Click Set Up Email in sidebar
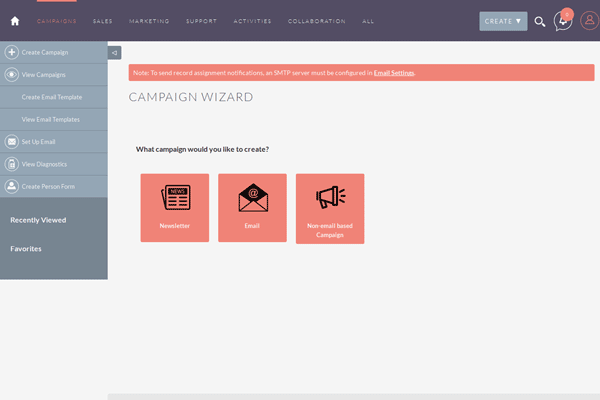 pos(38,142)
